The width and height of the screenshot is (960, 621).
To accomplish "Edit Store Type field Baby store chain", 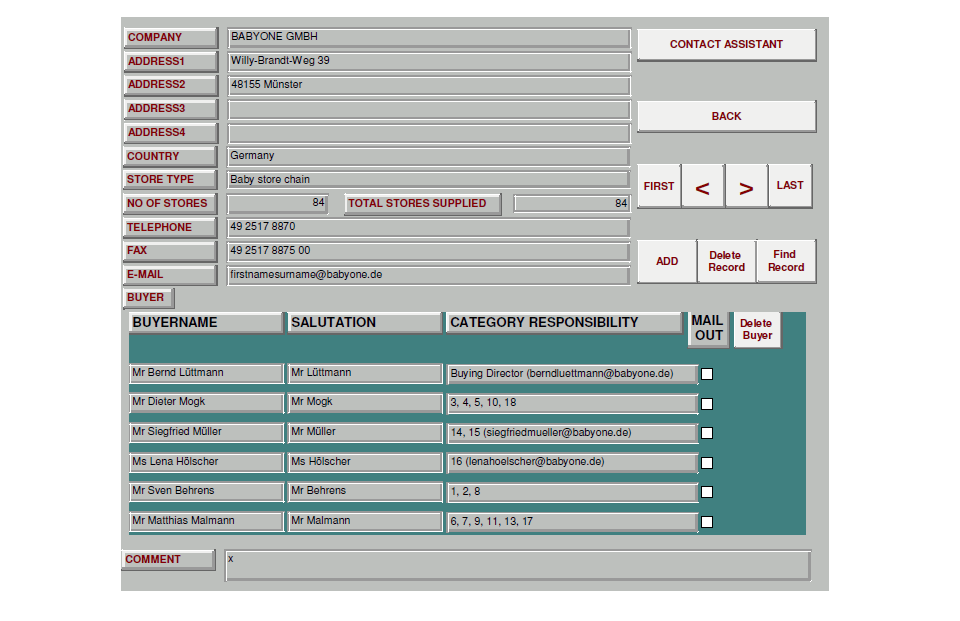I will click(428, 180).
